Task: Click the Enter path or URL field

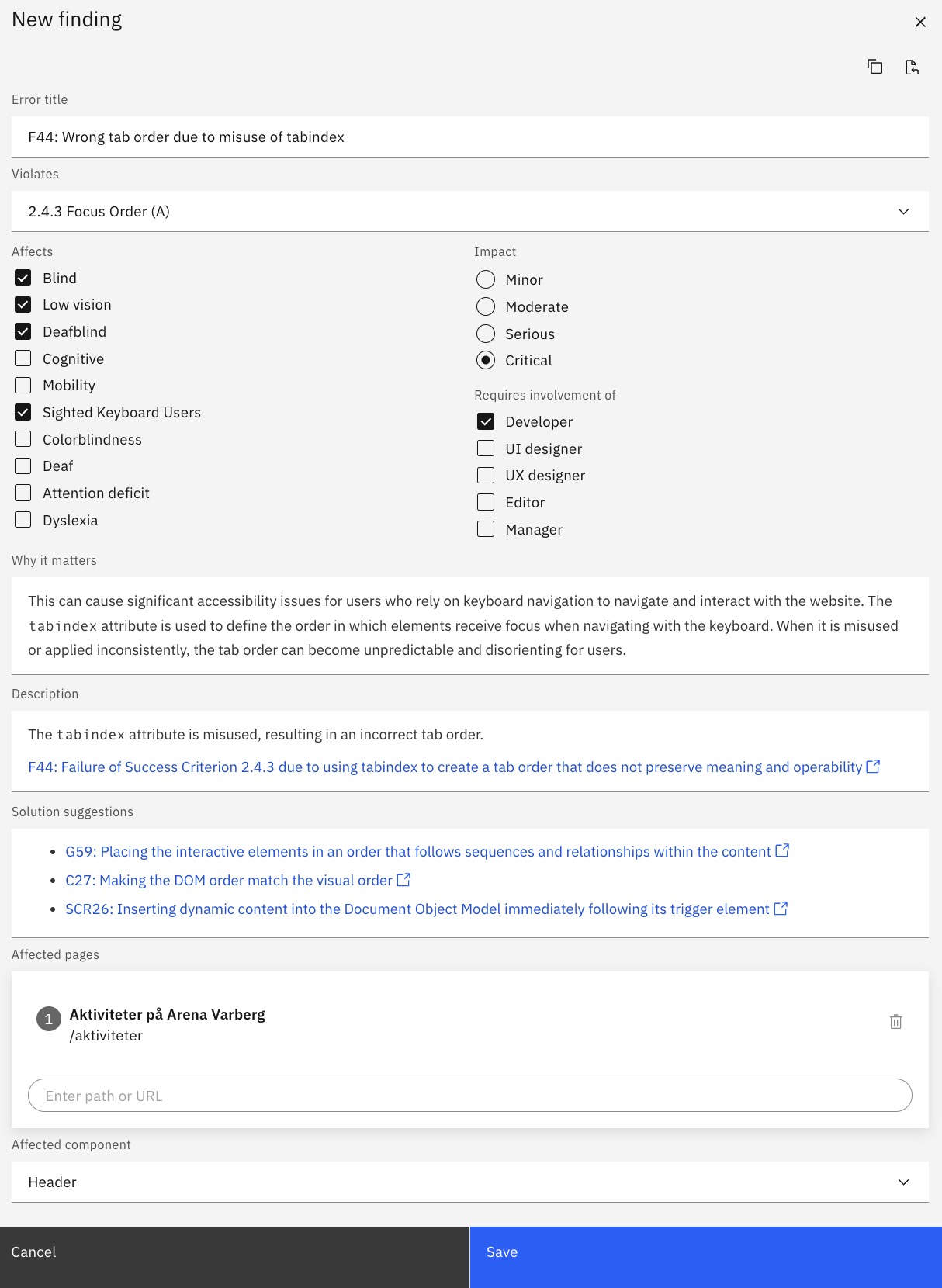Action: tap(470, 1095)
